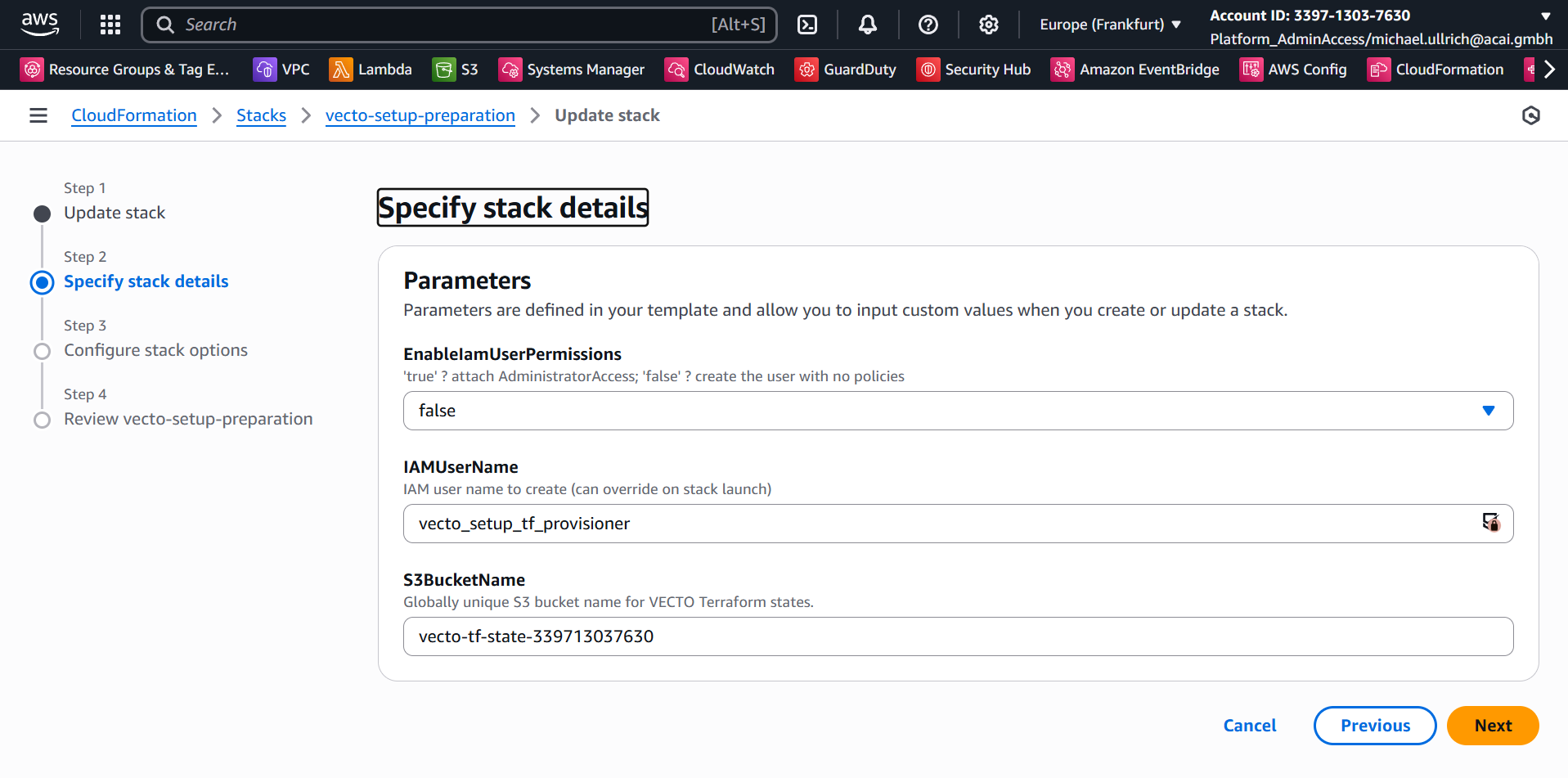This screenshot has width=1568, height=778.
Task: Open the notifications bell icon
Action: (x=868, y=25)
